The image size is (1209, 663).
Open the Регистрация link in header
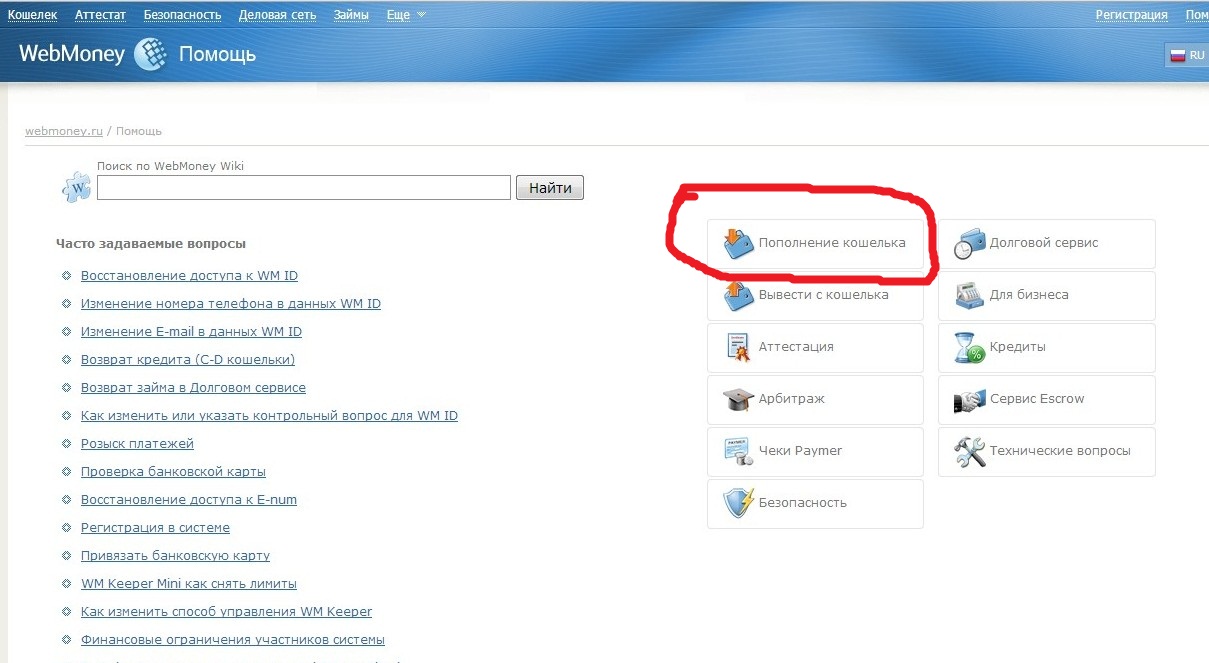click(x=1131, y=15)
